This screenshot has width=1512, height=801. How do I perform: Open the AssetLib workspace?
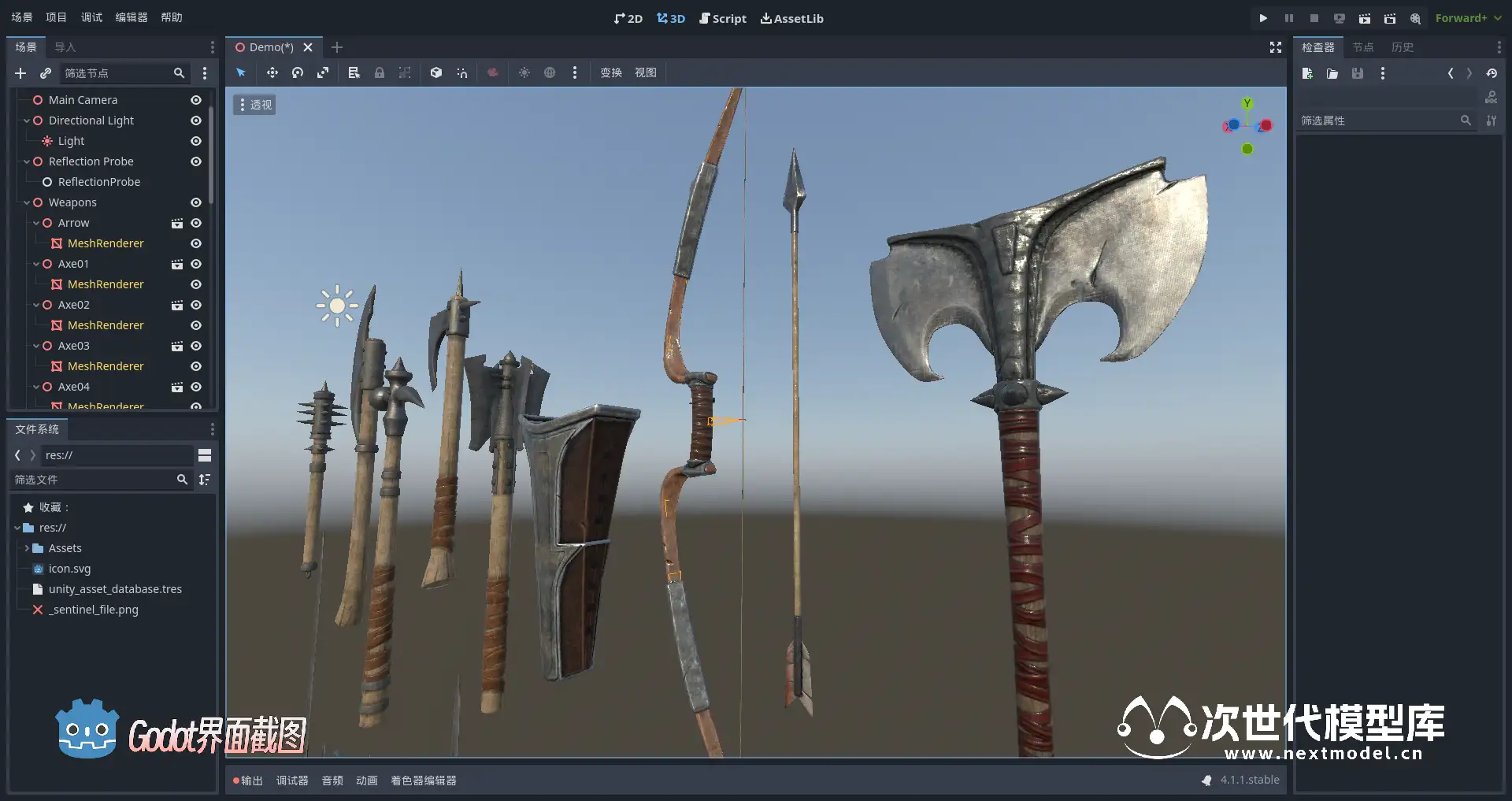point(791,18)
